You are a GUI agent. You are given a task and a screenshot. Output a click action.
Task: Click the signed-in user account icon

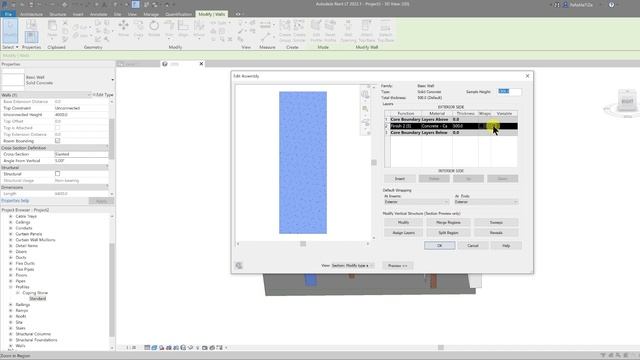tap(565, 5)
